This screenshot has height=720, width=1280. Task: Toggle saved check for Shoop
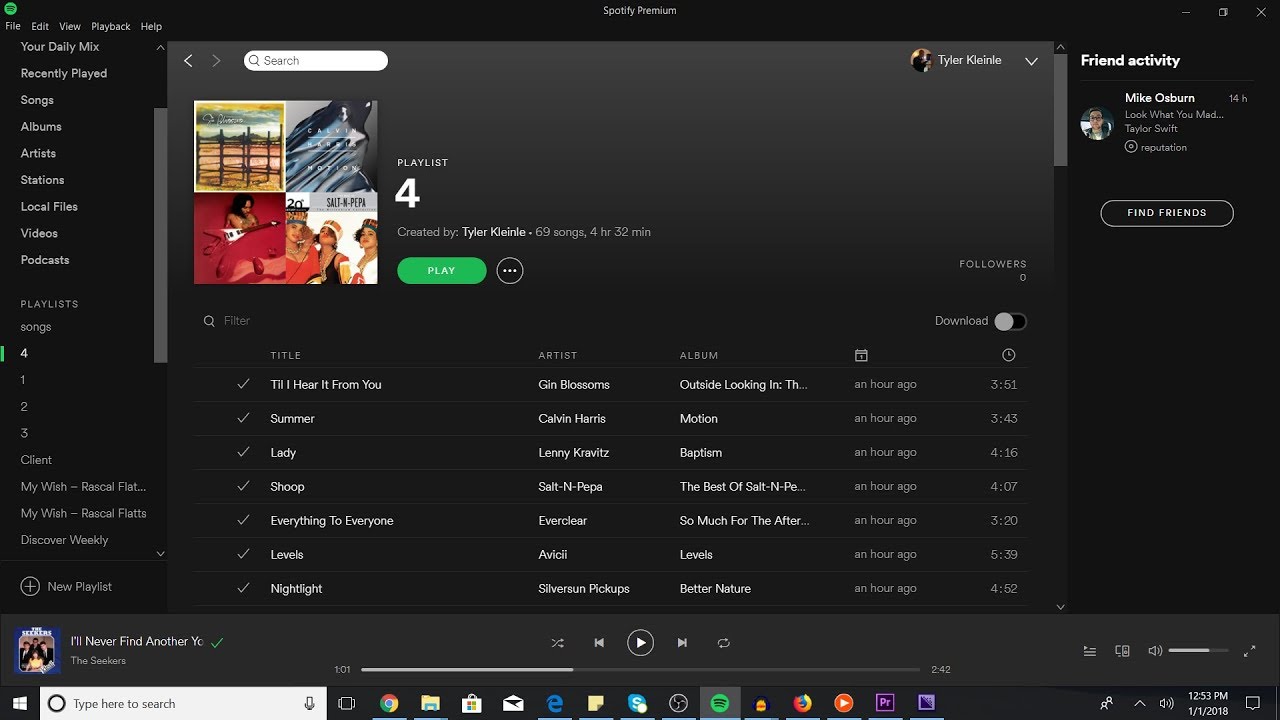pyautogui.click(x=243, y=486)
